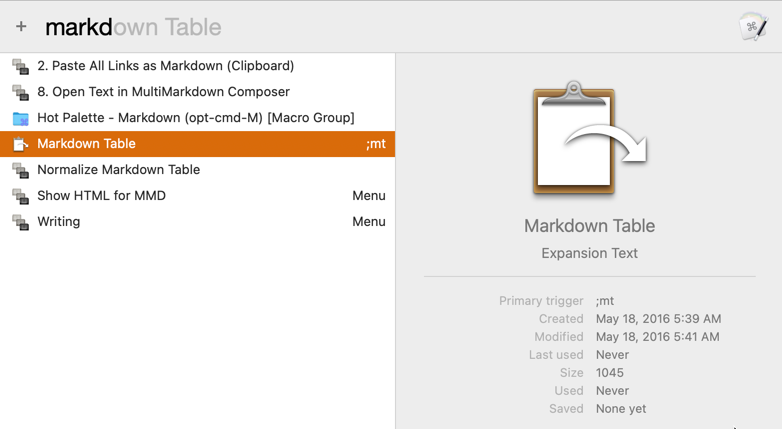Select 'Normalize Markdown Table' result
The width and height of the screenshot is (782, 429).
pos(197,170)
